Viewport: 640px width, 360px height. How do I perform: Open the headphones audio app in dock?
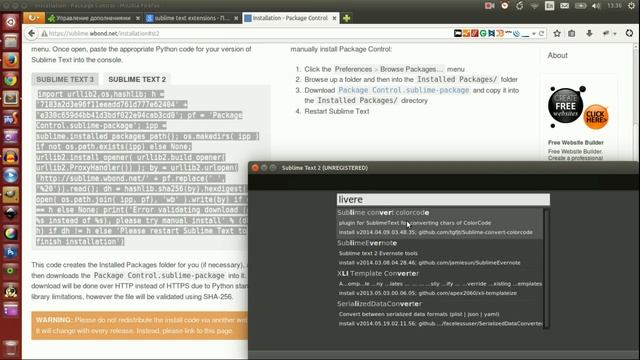[x=11, y=157]
